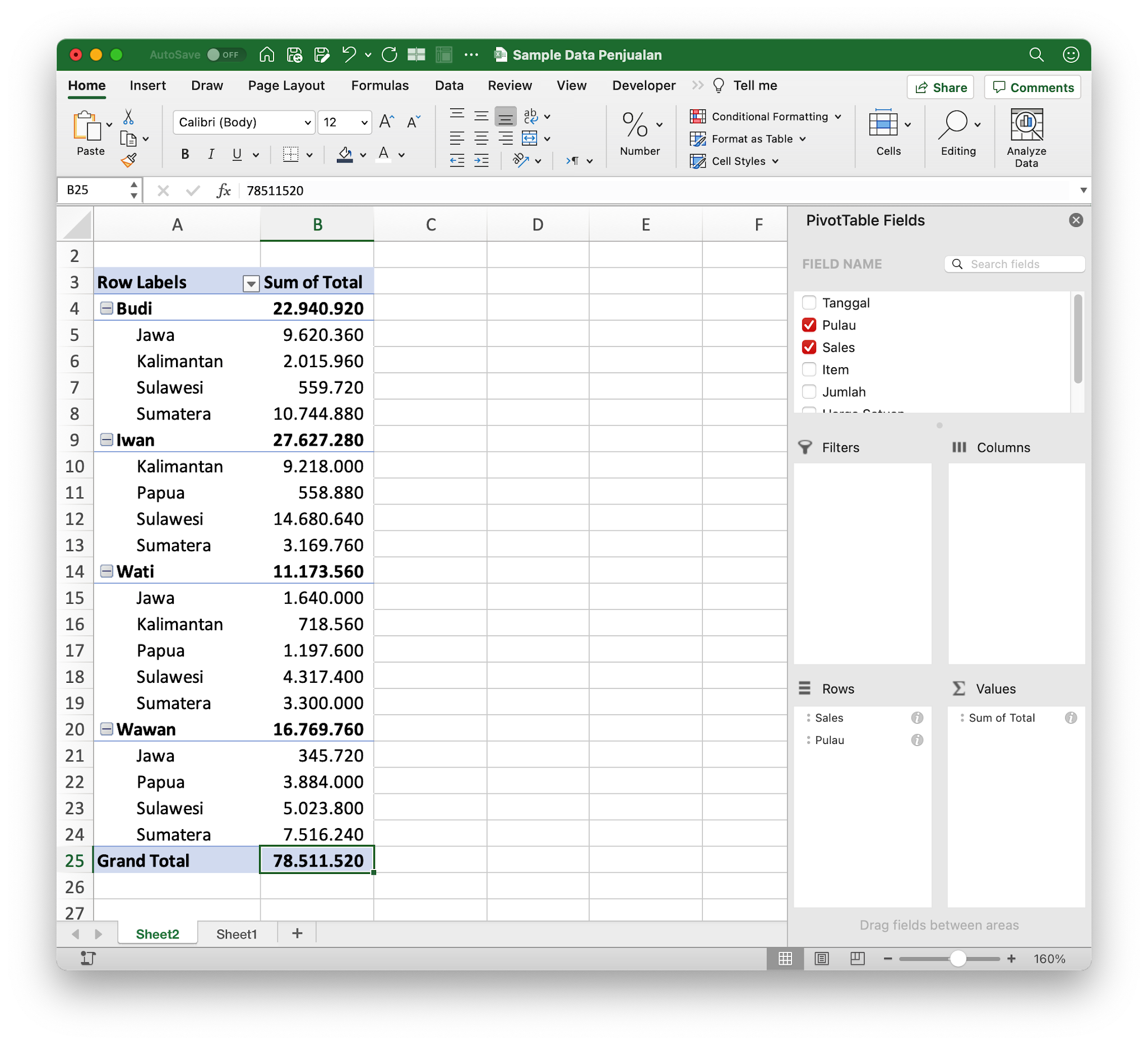
Task: Click the Increase Font Size icon
Action: (x=387, y=122)
